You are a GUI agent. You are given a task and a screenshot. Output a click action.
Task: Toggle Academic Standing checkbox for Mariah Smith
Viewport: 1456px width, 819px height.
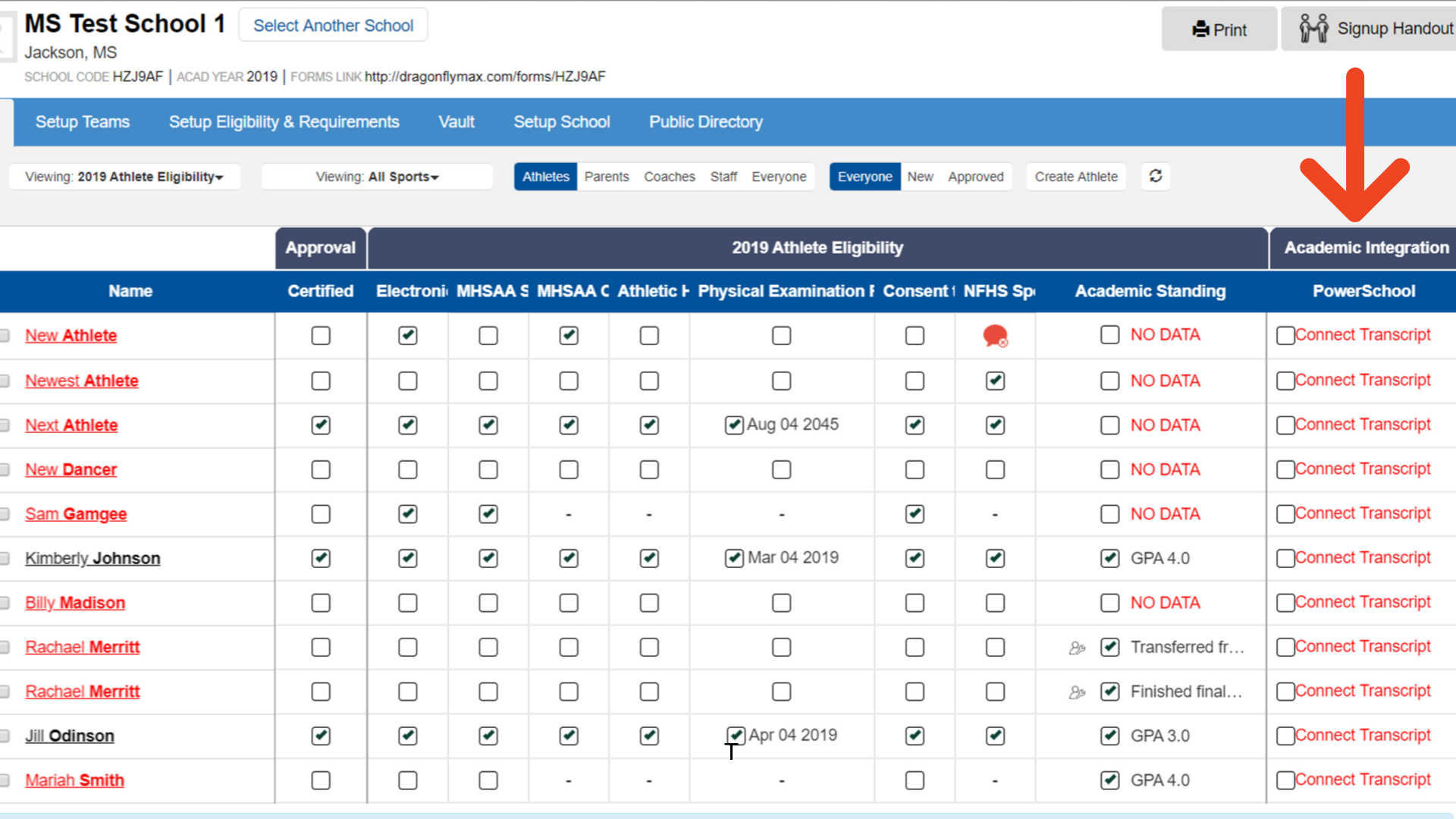point(1109,780)
